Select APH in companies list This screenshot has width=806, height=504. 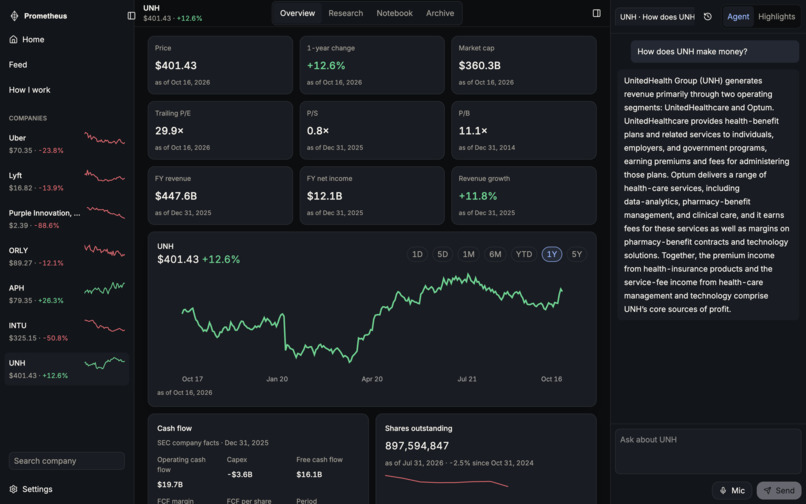(x=67, y=294)
